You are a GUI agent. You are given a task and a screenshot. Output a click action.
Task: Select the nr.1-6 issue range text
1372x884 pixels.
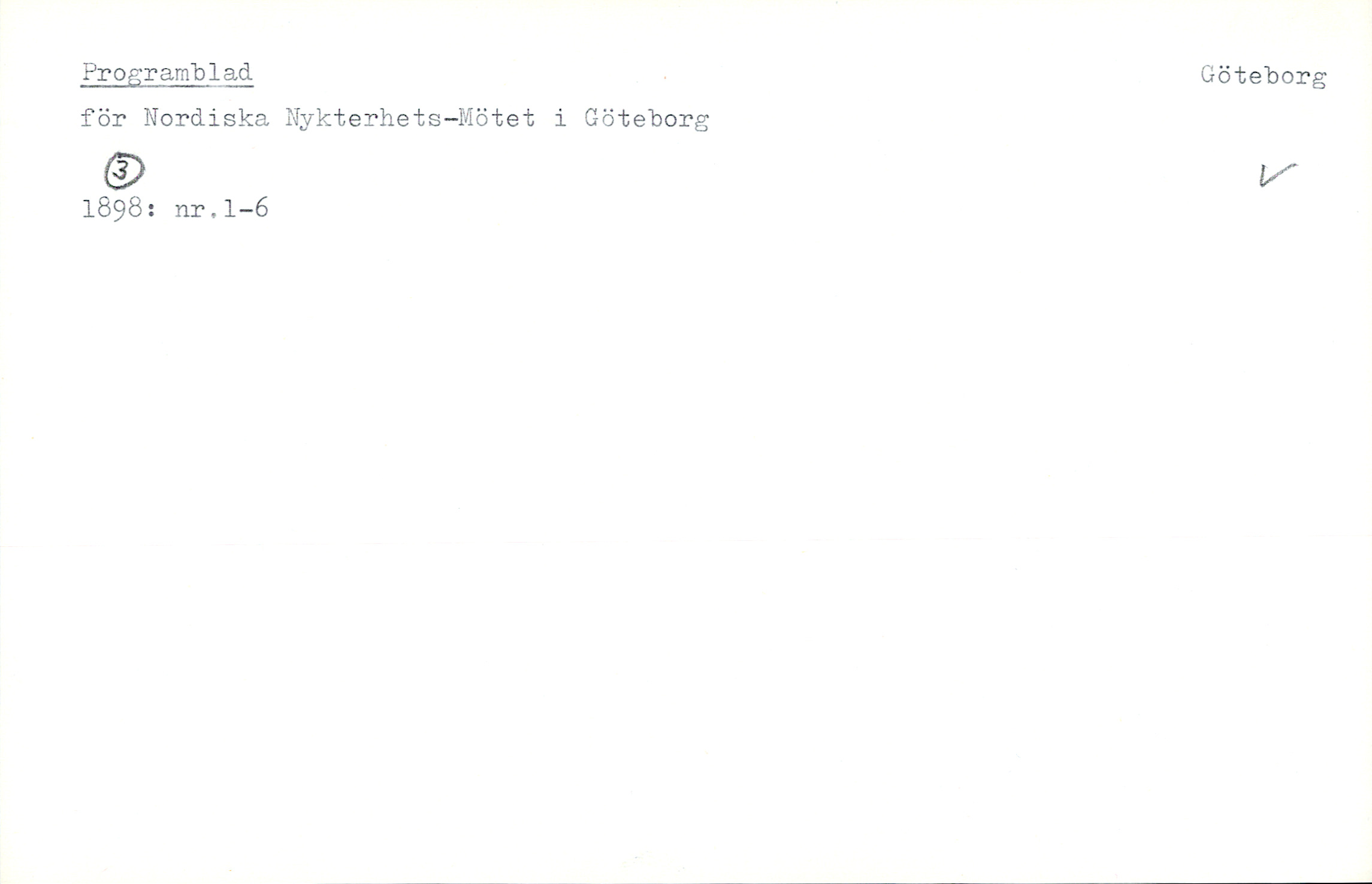tap(221, 208)
